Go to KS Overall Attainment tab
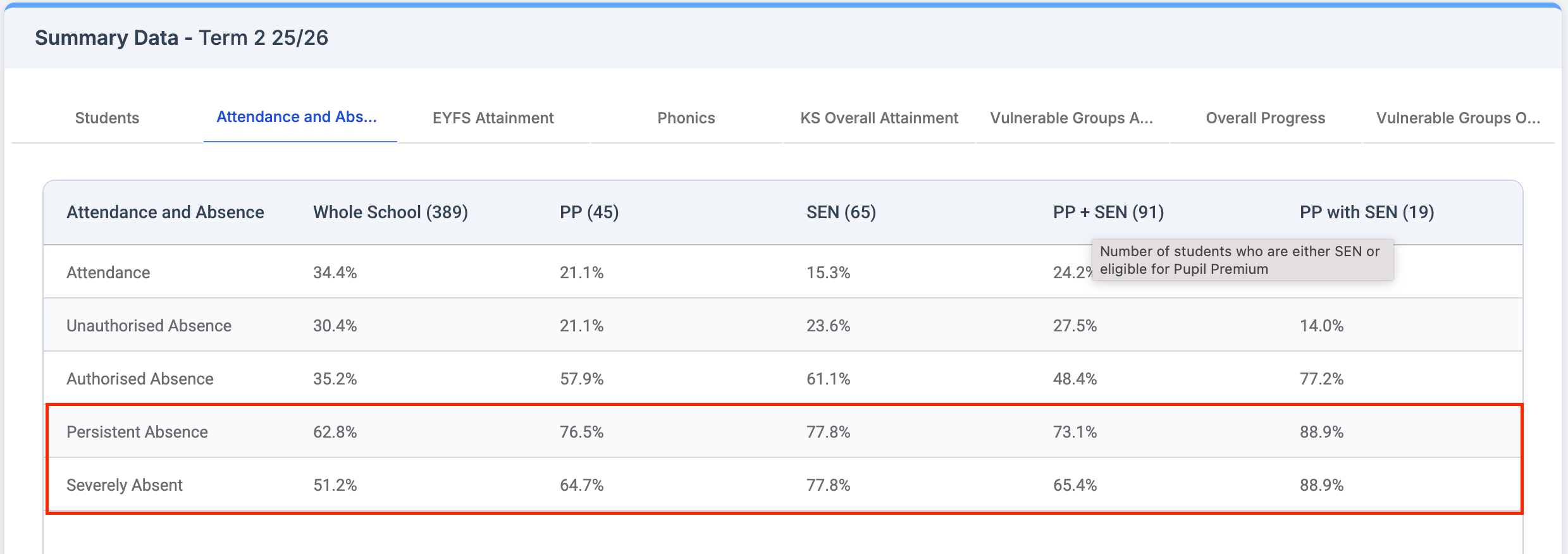Image resolution: width=1568 pixels, height=554 pixels. pos(879,118)
